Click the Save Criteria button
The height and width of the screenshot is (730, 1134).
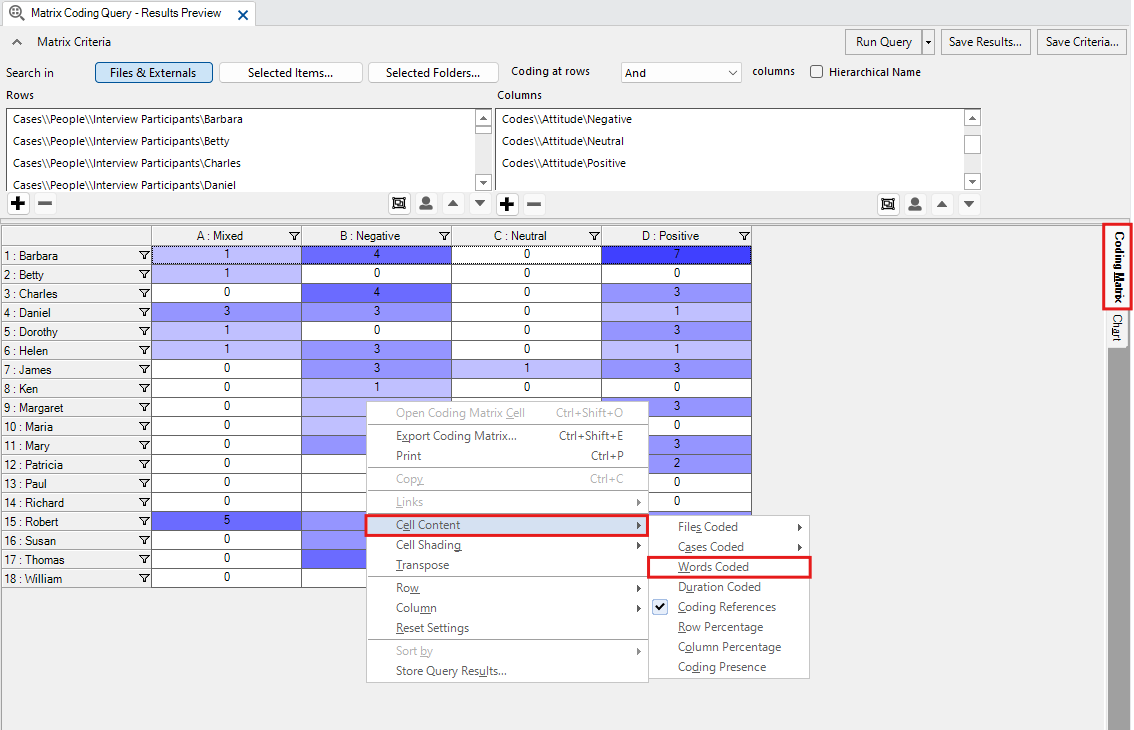pyautogui.click(x=1082, y=42)
